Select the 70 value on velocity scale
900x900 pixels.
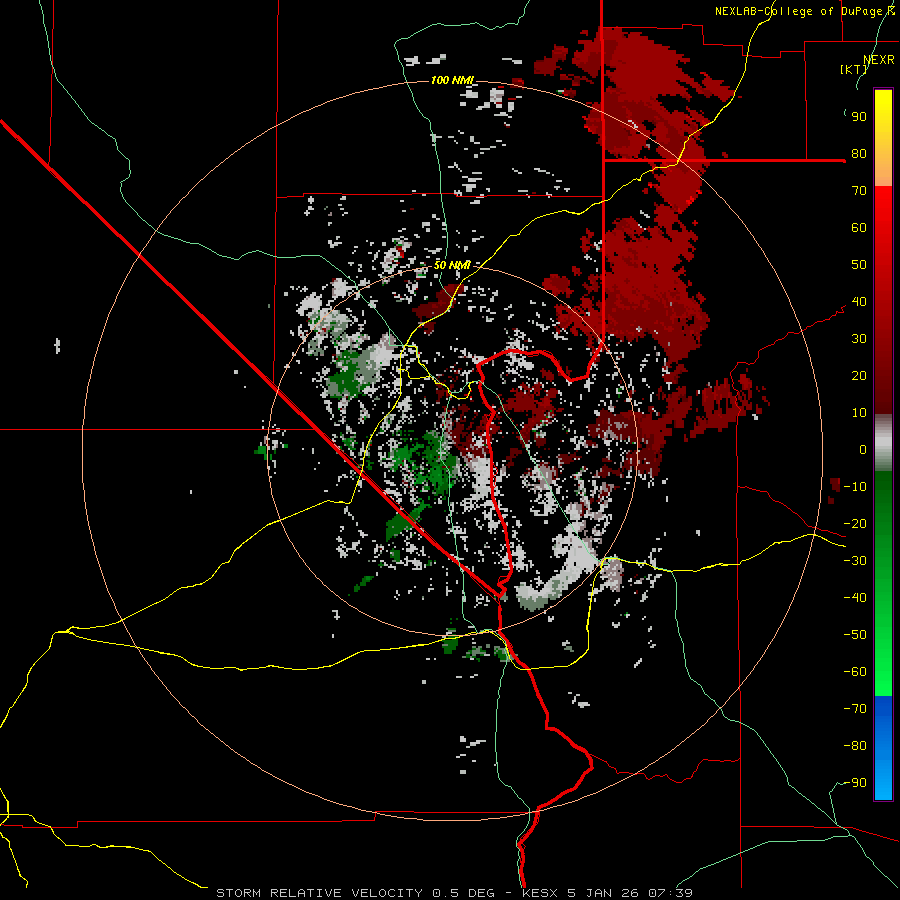click(859, 191)
